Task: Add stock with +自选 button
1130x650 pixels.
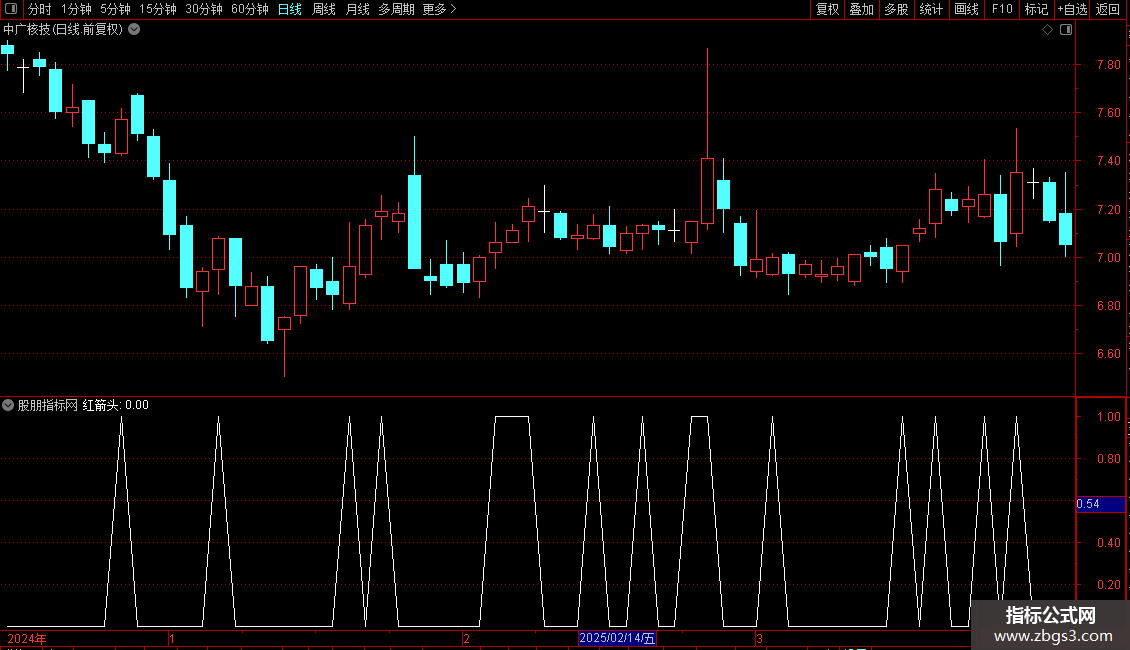Action: tap(1072, 9)
